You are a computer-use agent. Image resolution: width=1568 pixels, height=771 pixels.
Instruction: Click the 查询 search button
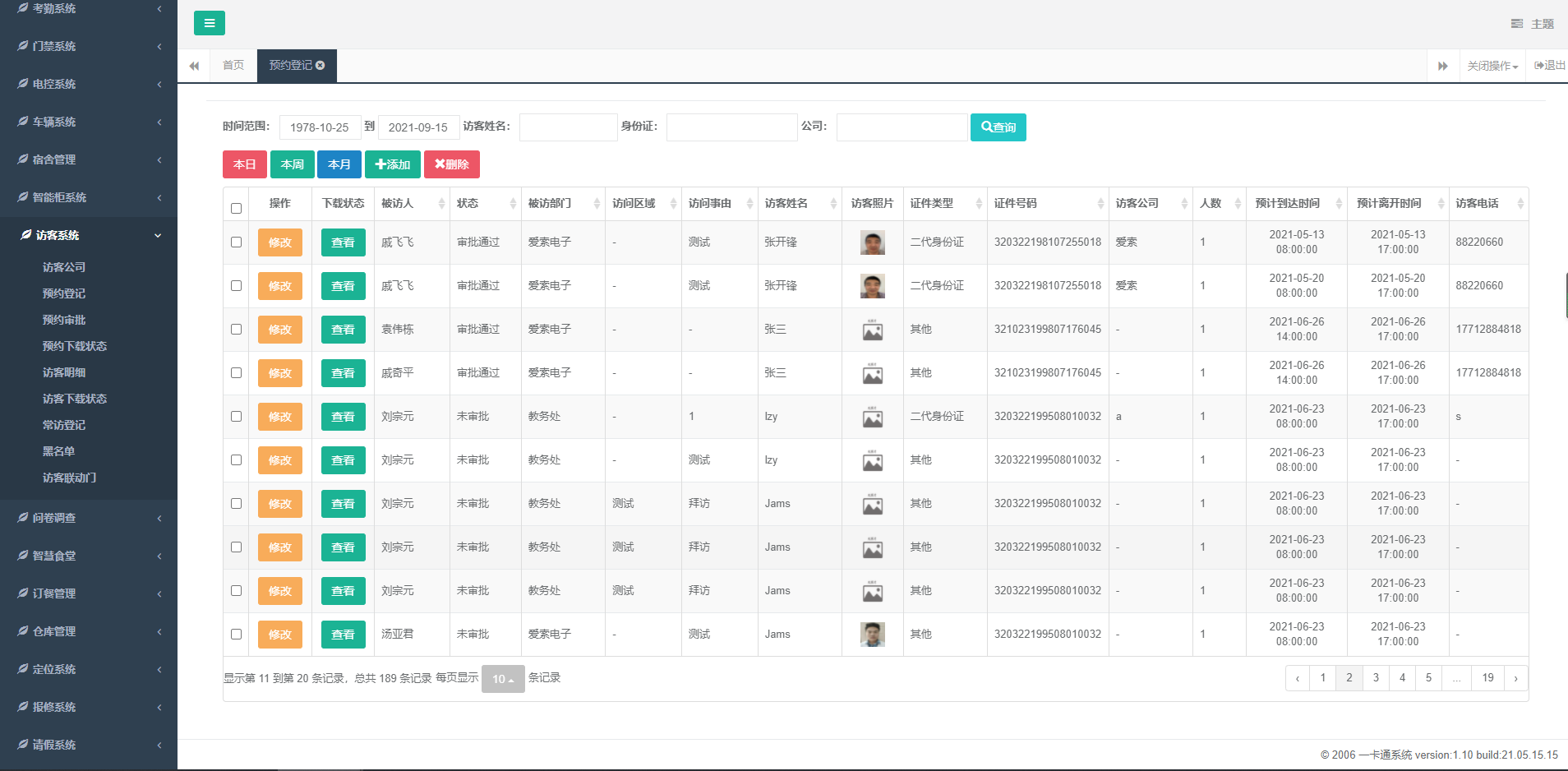998,127
